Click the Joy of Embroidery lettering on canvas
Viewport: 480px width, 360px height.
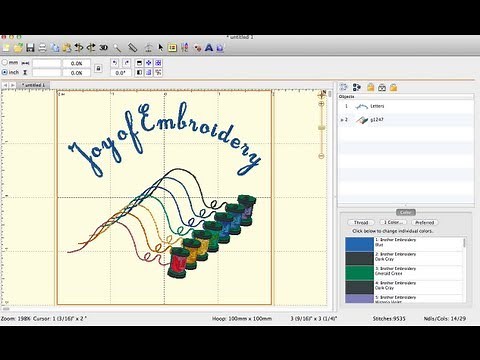pyautogui.click(x=165, y=139)
